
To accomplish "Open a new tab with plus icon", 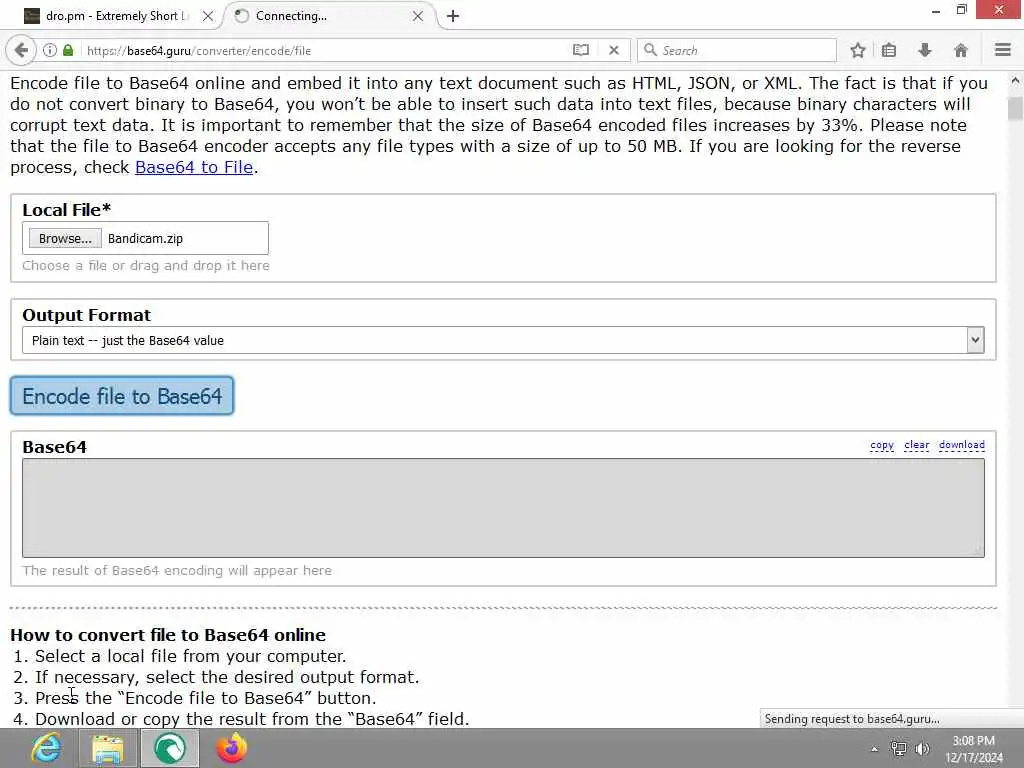I will 453,16.
